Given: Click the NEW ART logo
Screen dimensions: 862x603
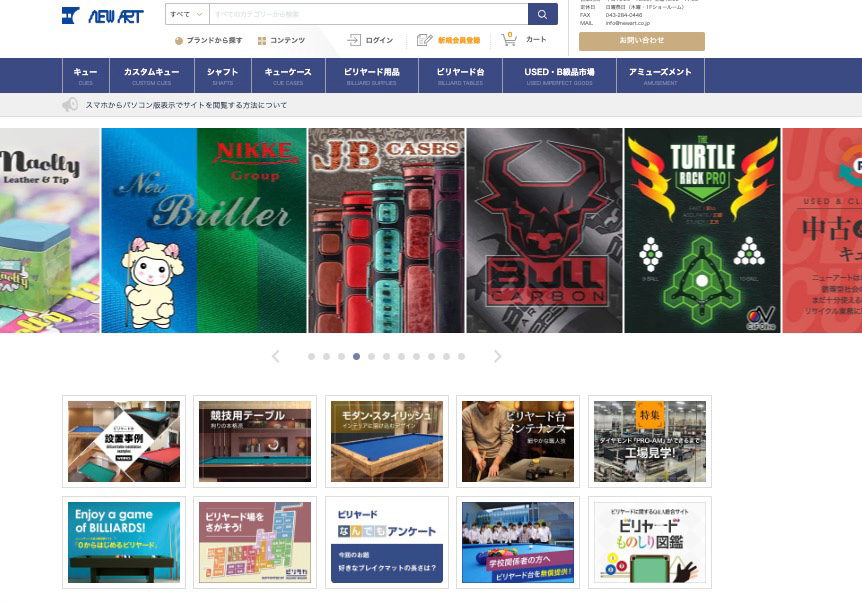Looking at the screenshot, I should pos(102,16).
